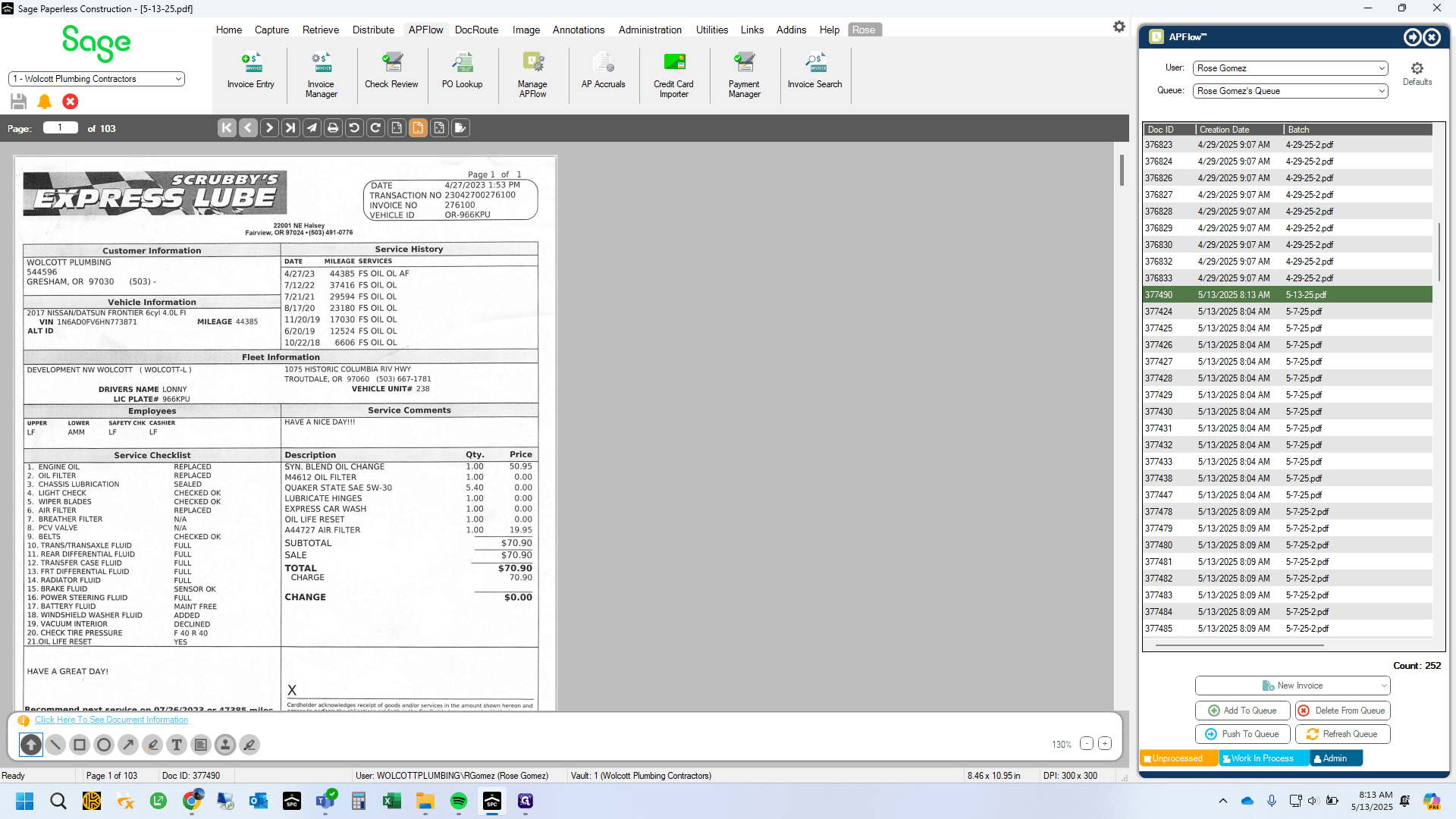Click APFlow panel forward arrow icon
Viewport: 1456px width, 819px height.
coord(1412,37)
